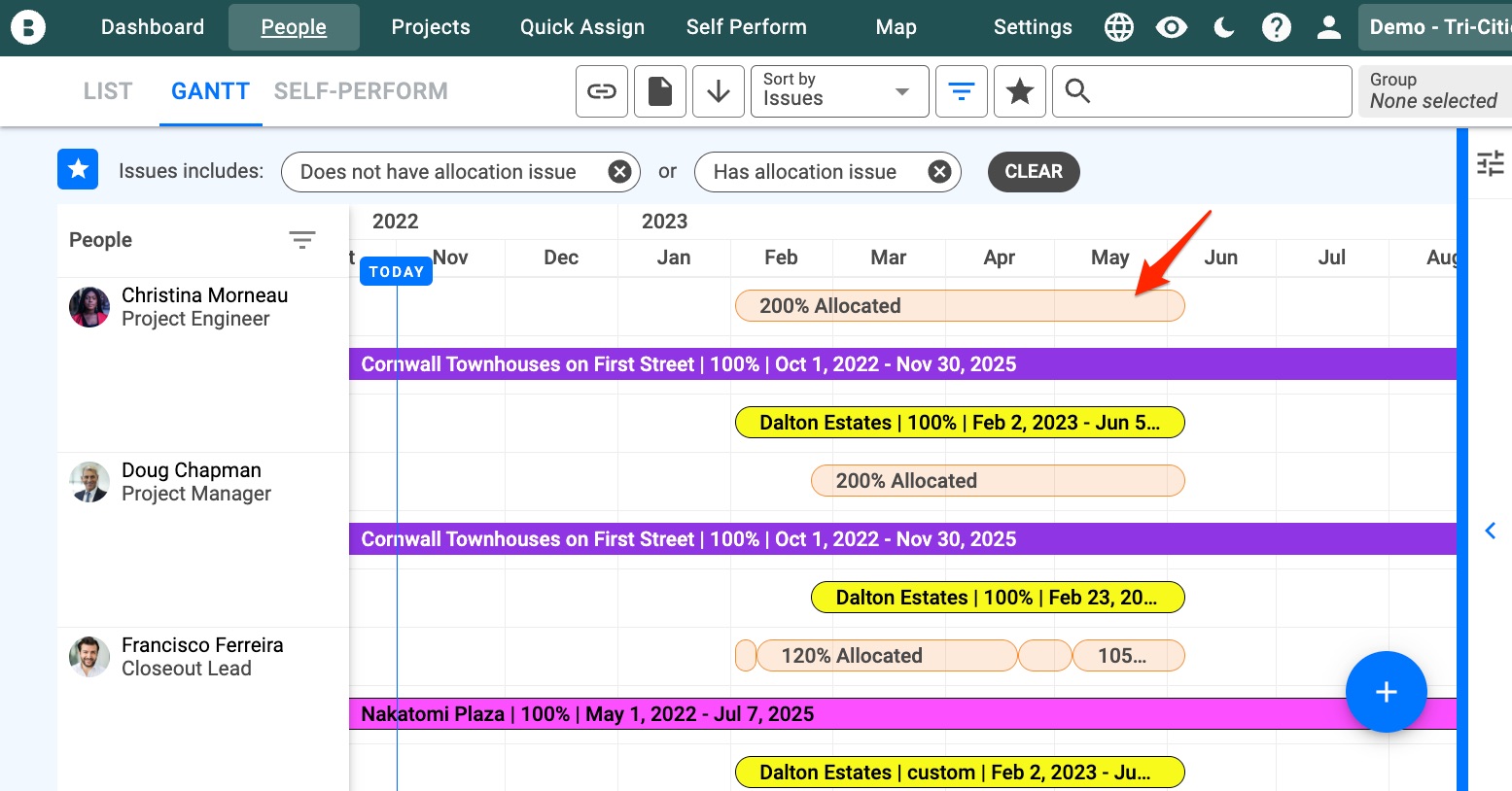Open the help question mark icon
1512x791 pixels.
tap(1277, 27)
